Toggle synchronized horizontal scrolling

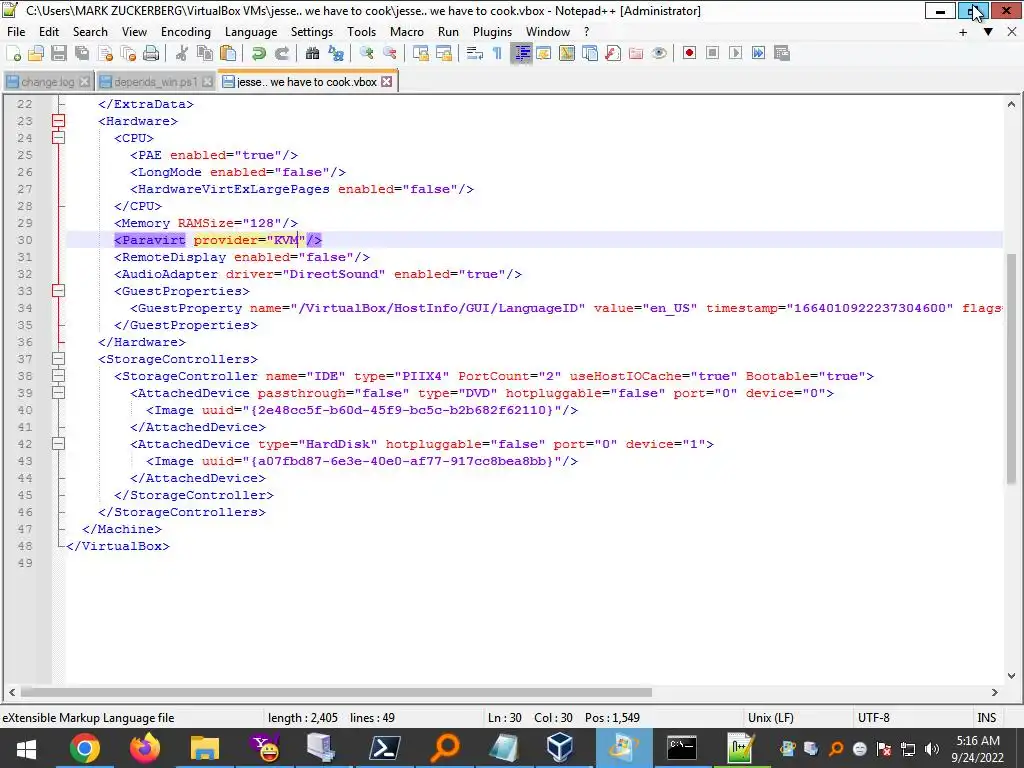443,54
